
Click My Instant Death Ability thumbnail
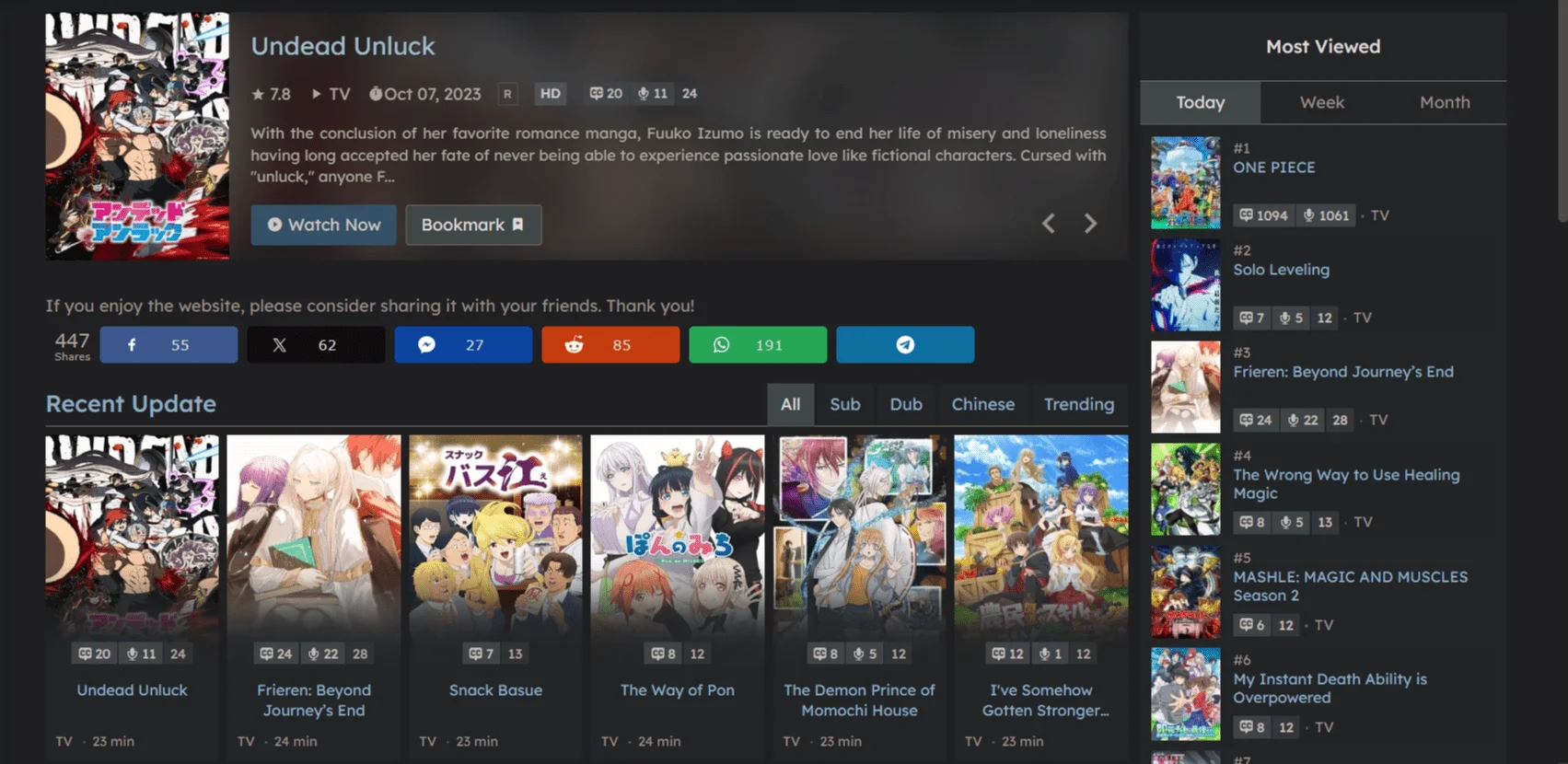click(1185, 694)
